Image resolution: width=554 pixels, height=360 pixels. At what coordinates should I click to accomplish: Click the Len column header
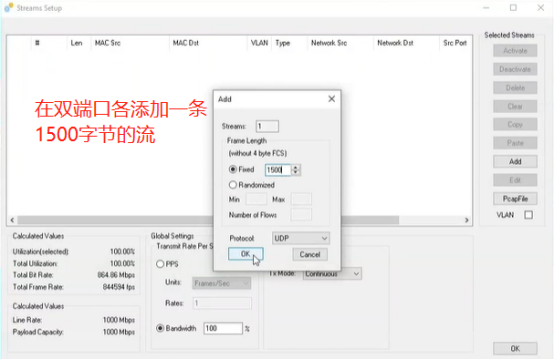(76, 43)
